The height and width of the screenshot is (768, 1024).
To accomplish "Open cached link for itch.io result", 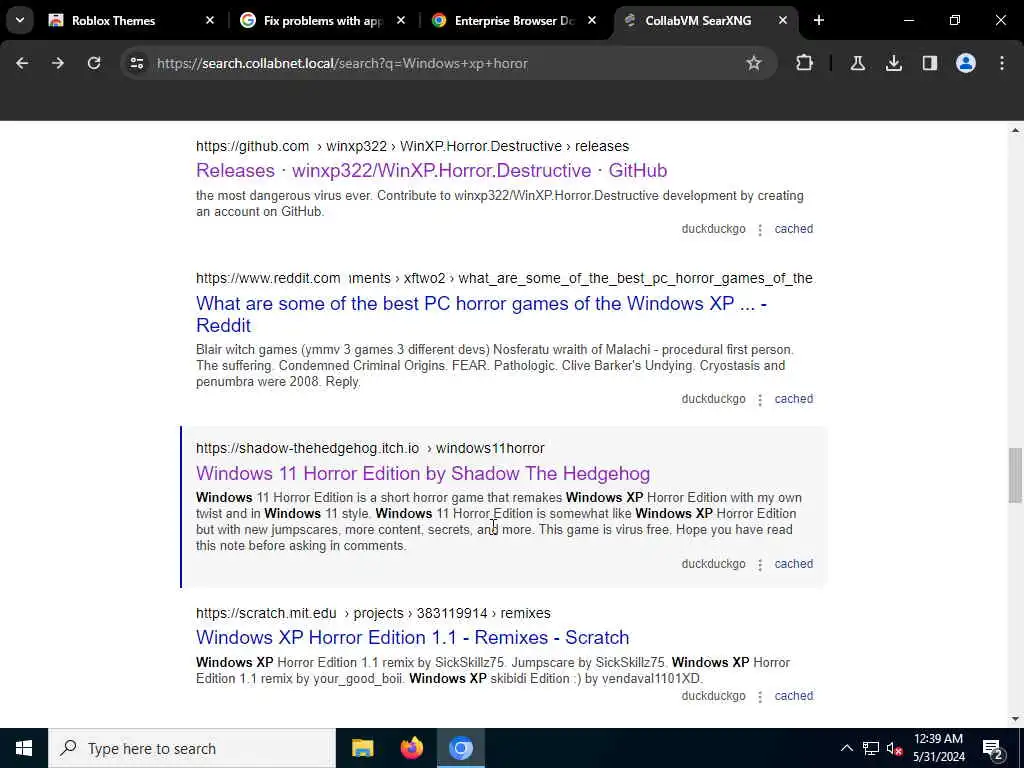I will tap(793, 564).
